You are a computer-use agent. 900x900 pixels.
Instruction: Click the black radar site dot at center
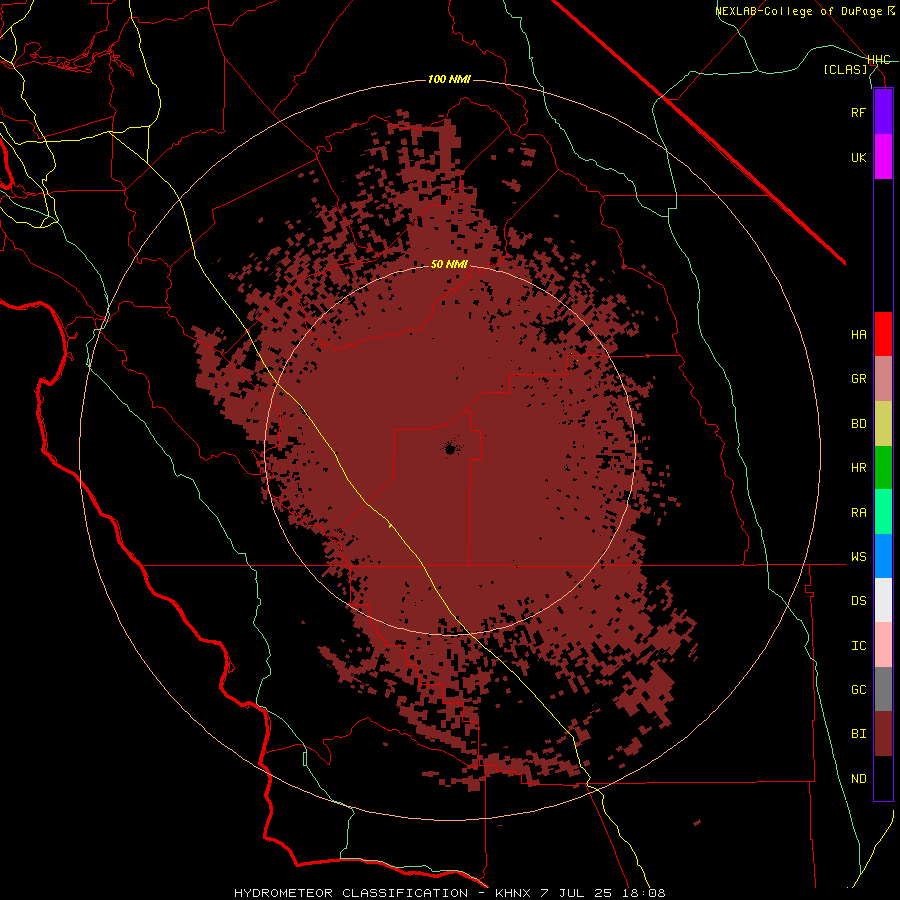coord(451,448)
